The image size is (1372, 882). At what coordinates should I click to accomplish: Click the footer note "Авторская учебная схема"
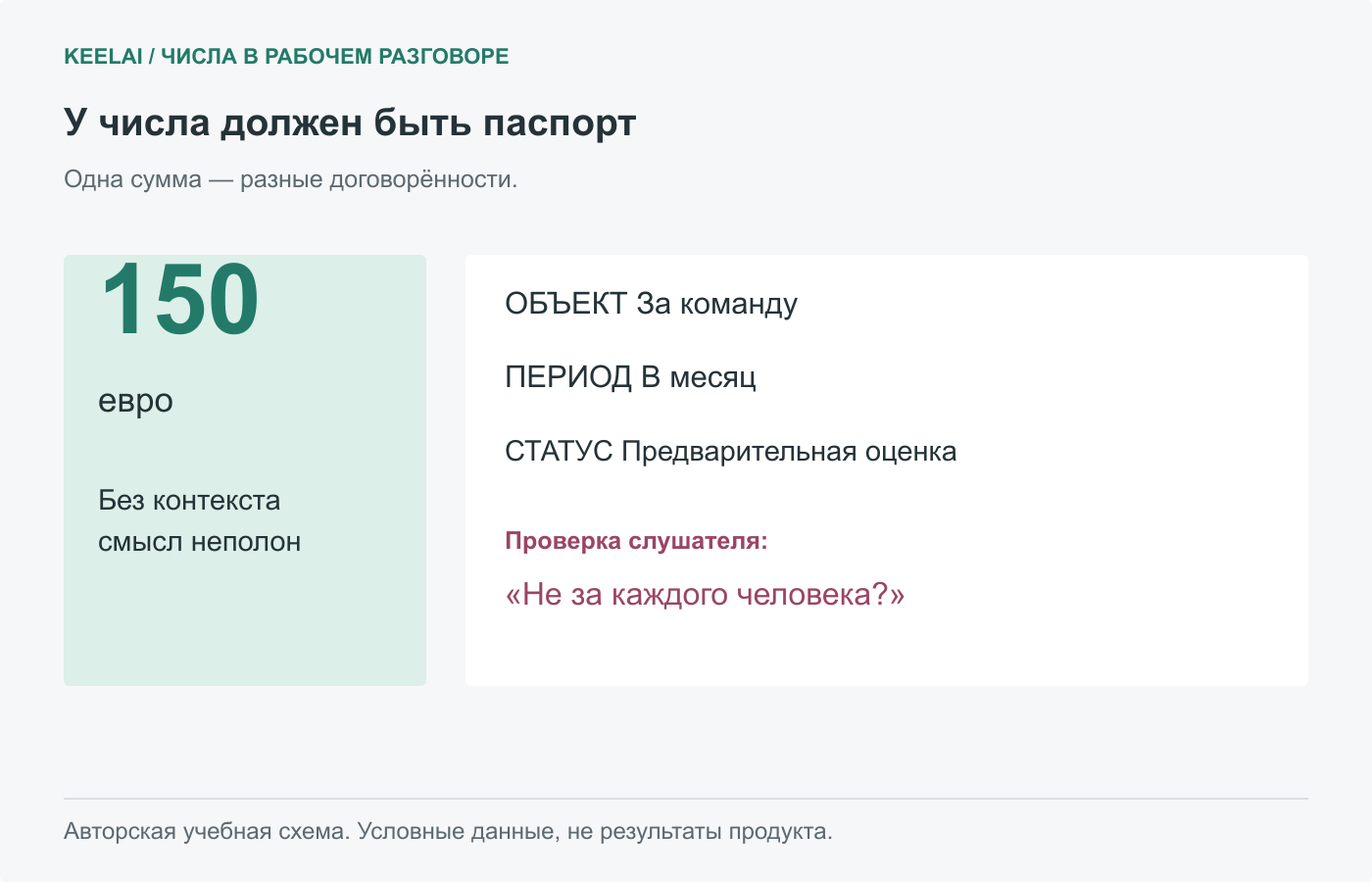tap(206, 832)
